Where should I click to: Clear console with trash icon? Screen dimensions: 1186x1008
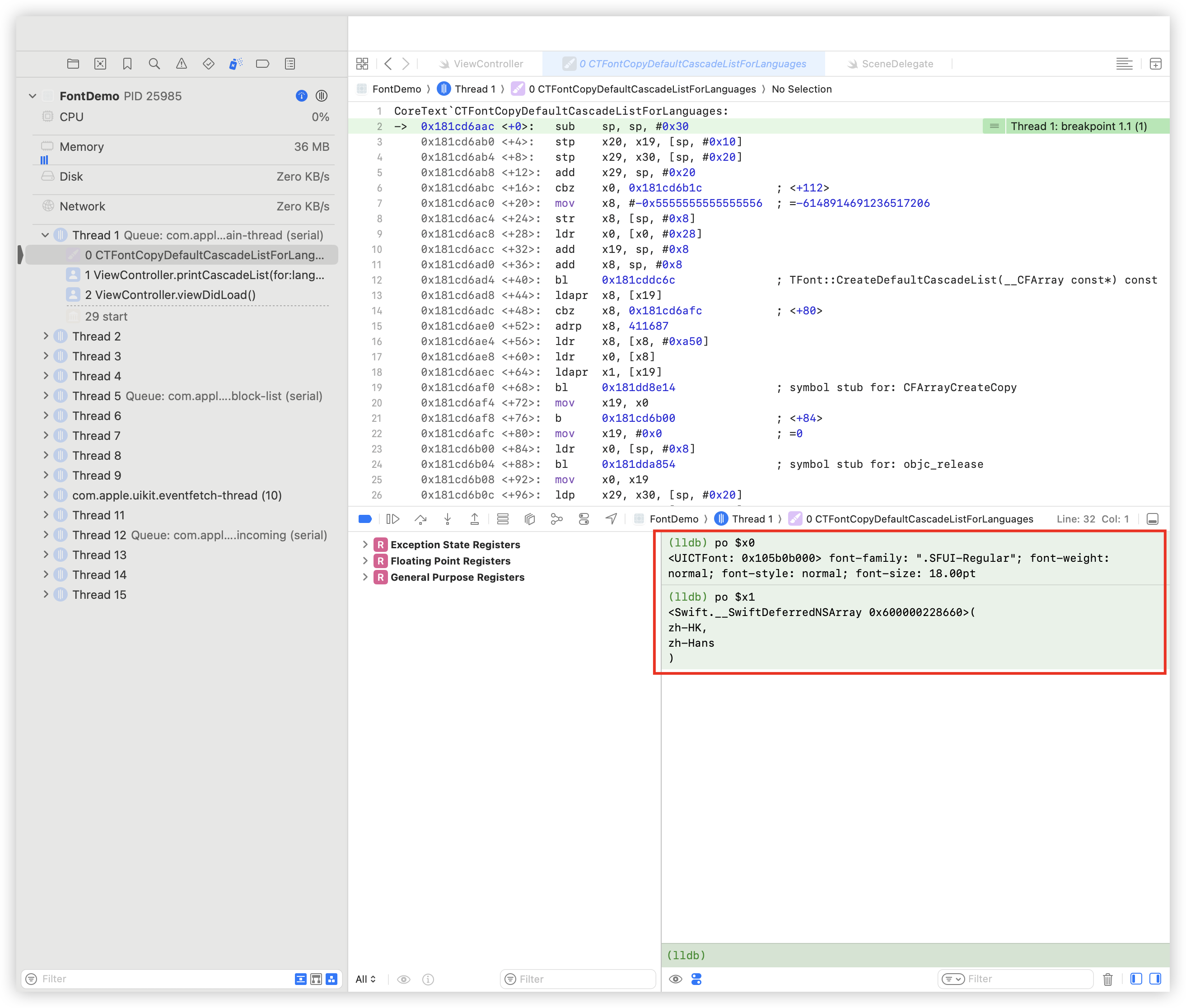(x=1108, y=980)
